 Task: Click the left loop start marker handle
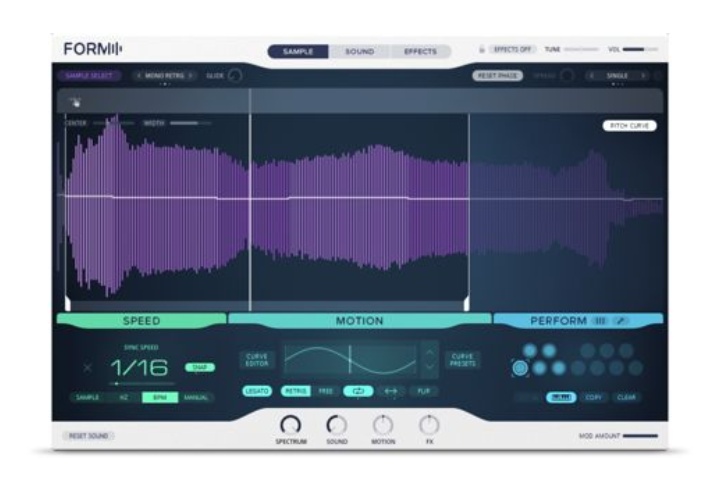[67, 305]
